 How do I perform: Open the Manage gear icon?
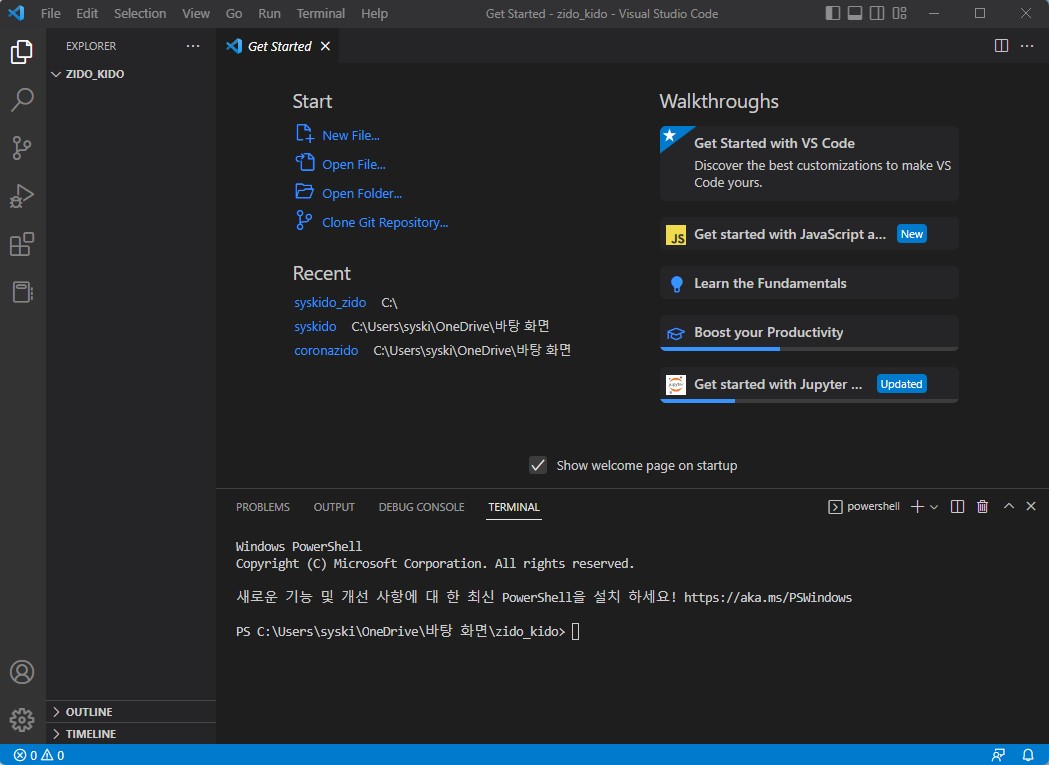[22, 720]
